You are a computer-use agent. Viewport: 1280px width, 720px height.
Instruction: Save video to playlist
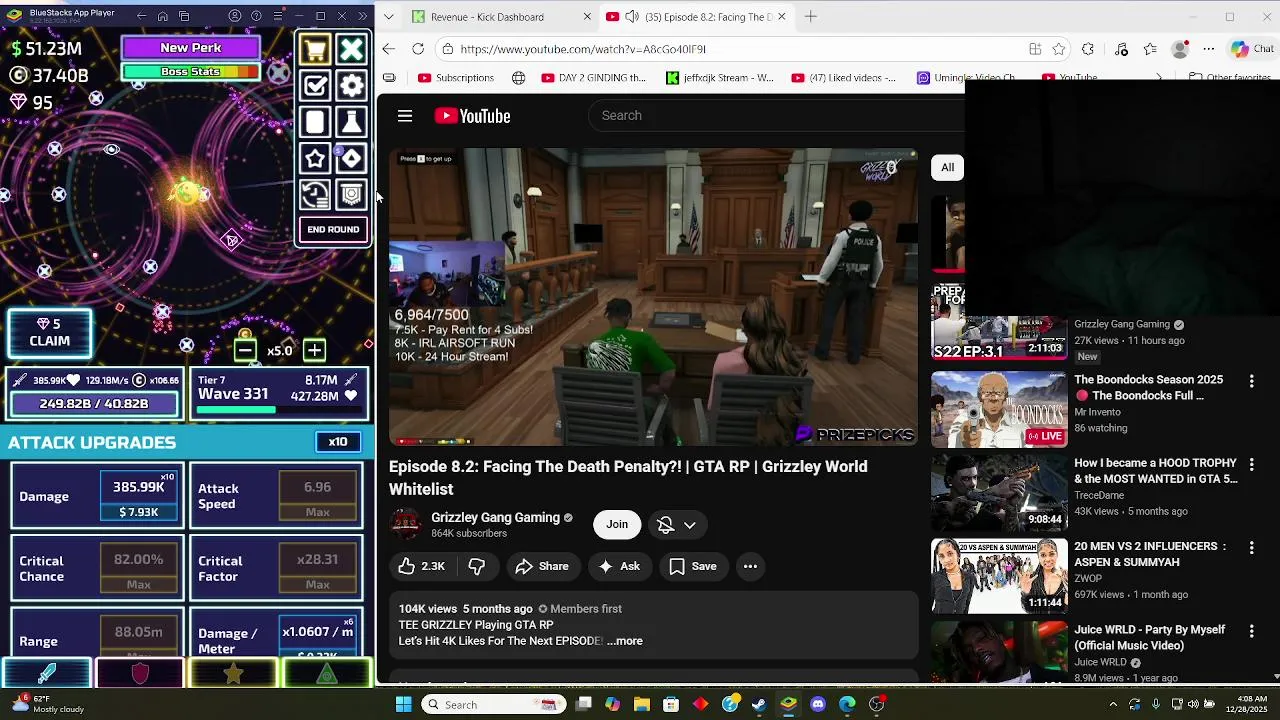click(693, 566)
